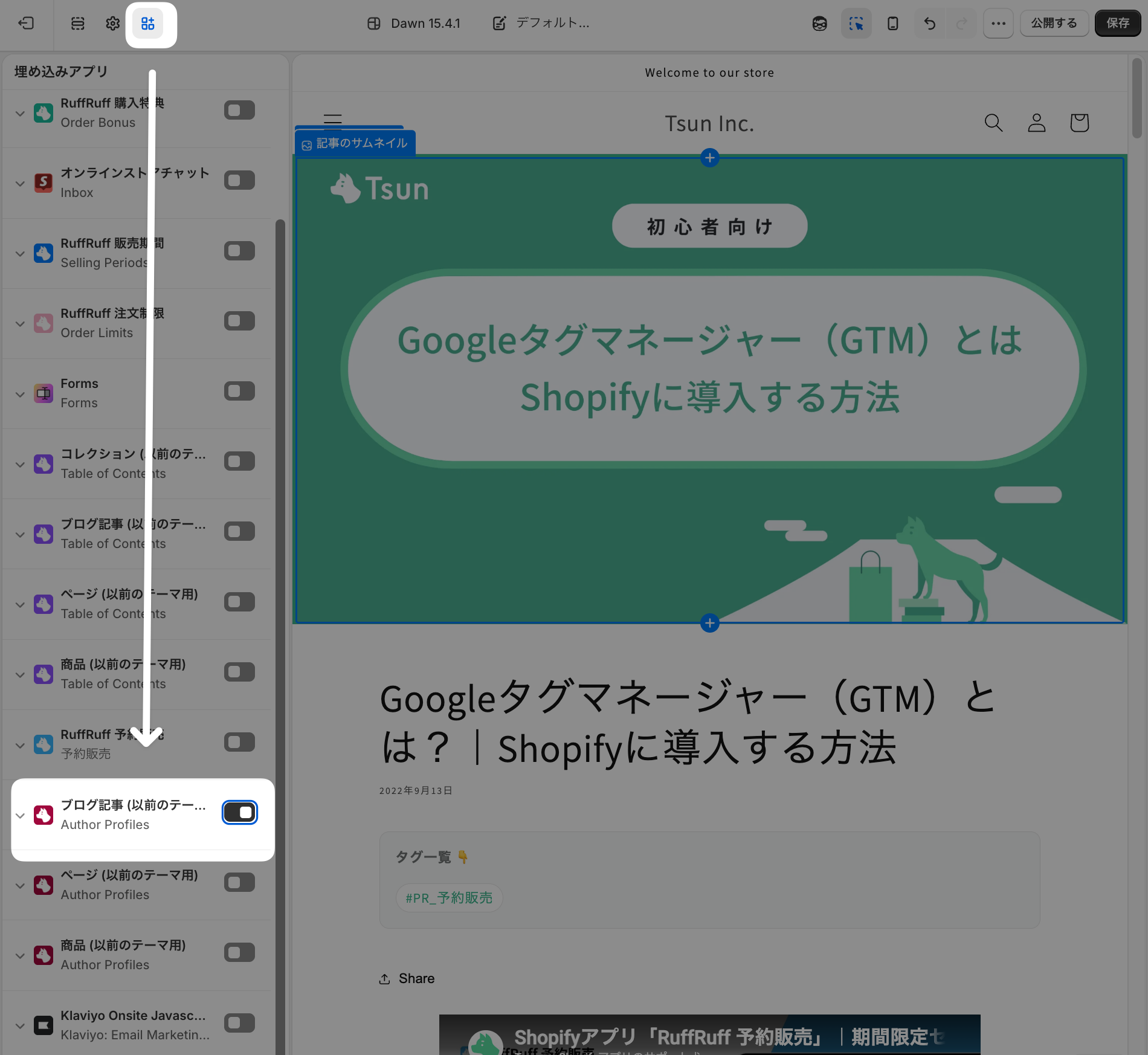Click the コレクション Table of Contents app icon

tap(44, 464)
